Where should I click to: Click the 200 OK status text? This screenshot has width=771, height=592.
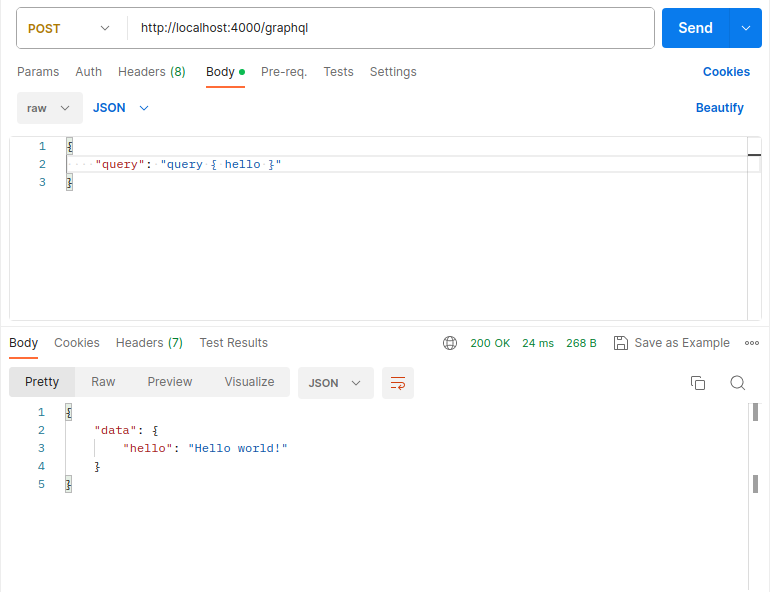[490, 343]
